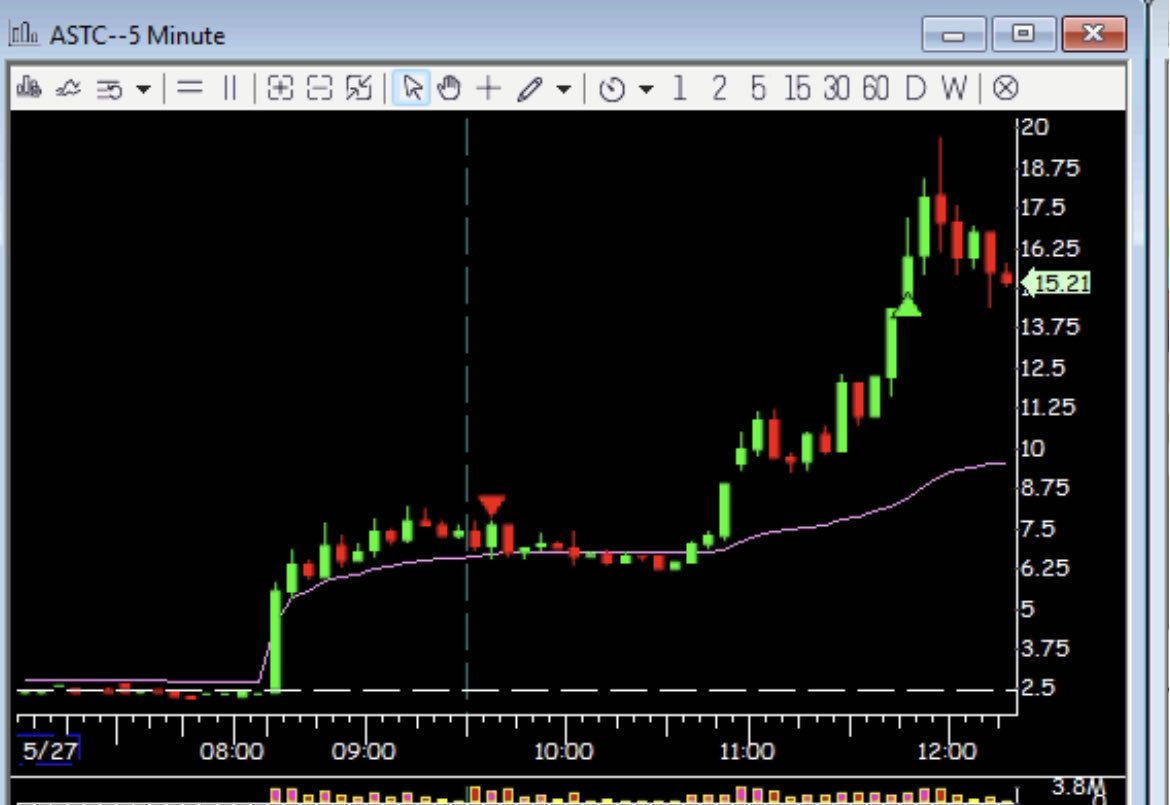Add vertical lines tool
This screenshot has height=805, width=1170.
(x=230, y=88)
